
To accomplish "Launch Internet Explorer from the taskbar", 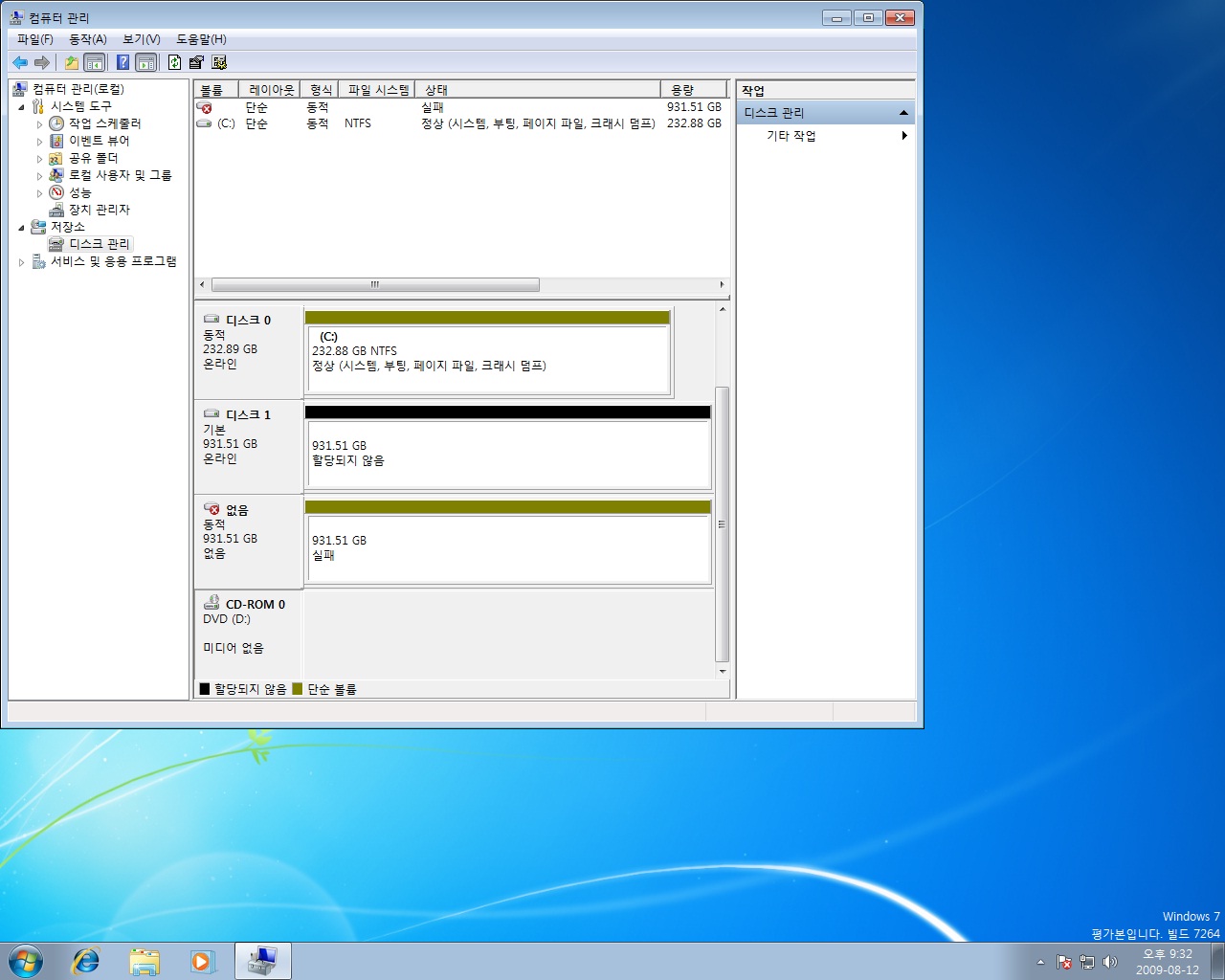I will [86, 961].
